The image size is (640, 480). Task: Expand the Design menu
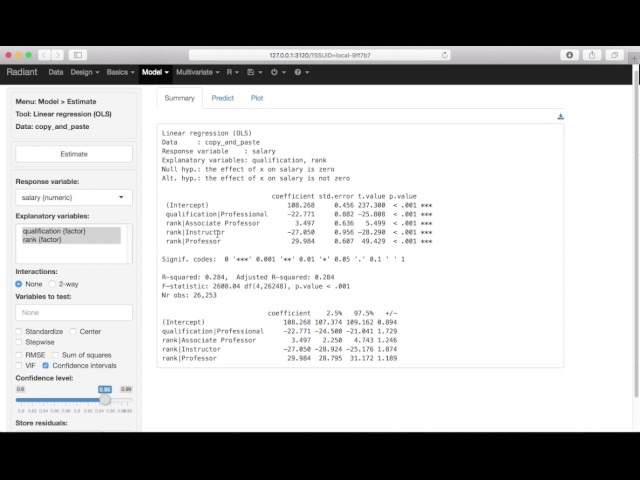click(85, 72)
